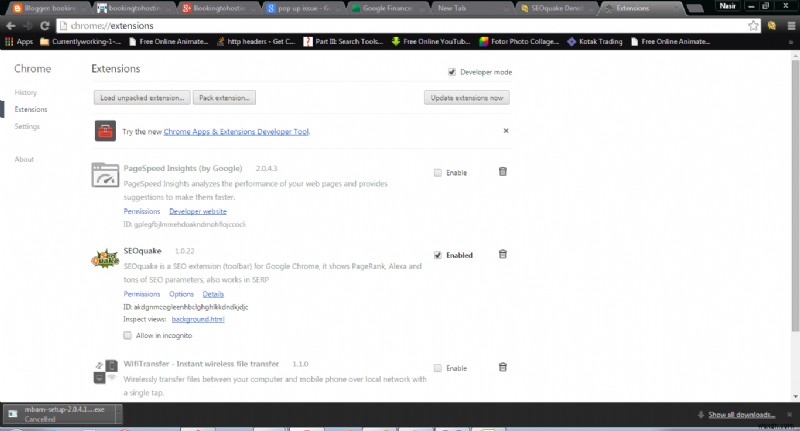Toggle the Developer mode checkbox

tap(452, 72)
